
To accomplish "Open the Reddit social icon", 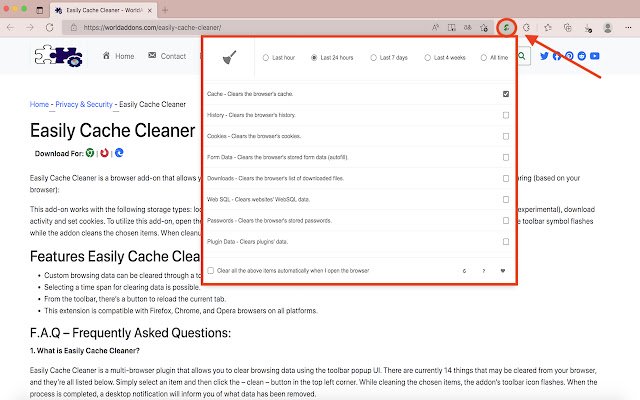I will pyautogui.click(x=582, y=56).
